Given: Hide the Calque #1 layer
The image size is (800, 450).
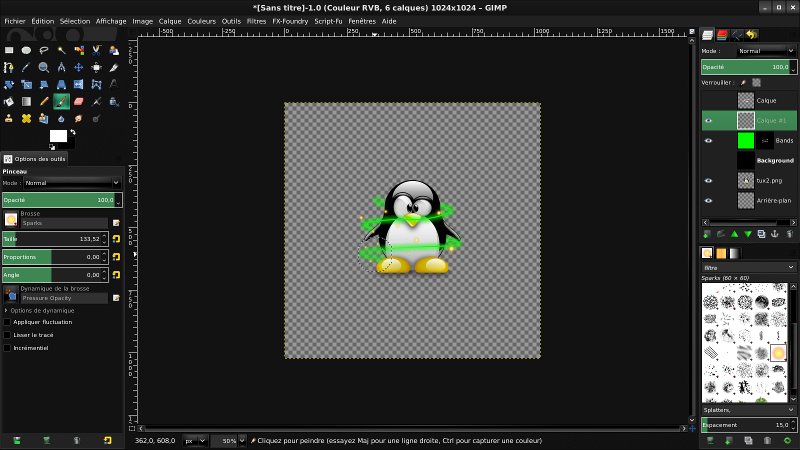Looking at the screenshot, I should tap(708, 121).
